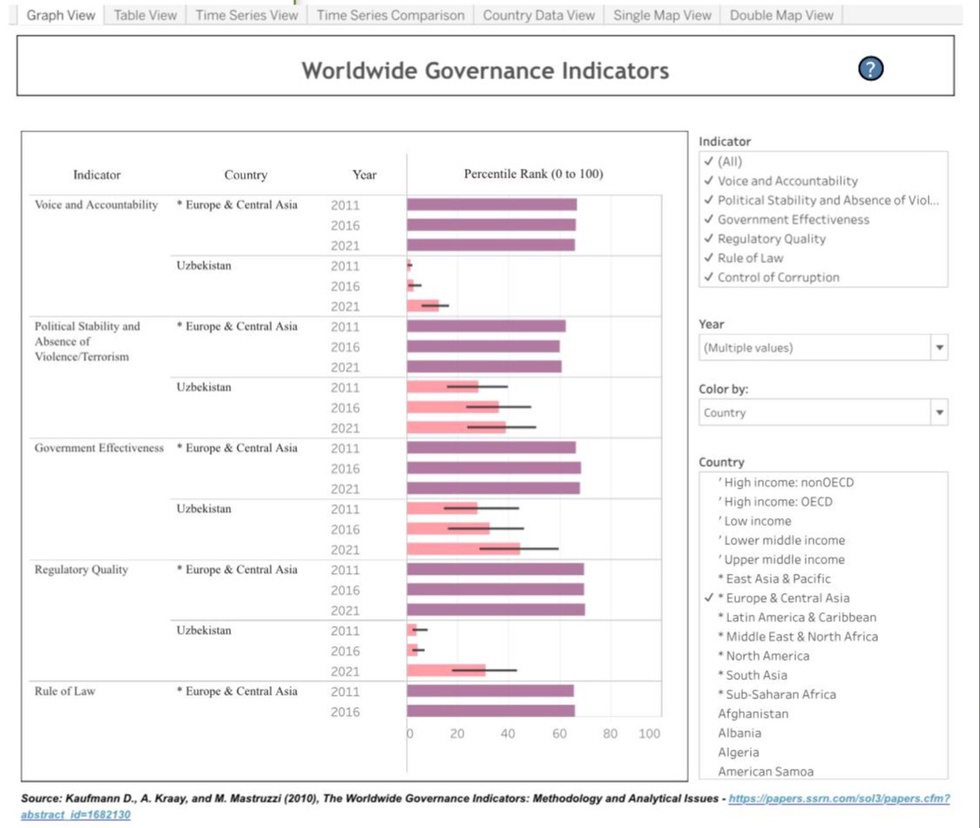Expand the Year dropdown arrow
The width and height of the screenshot is (980, 828).
point(938,348)
